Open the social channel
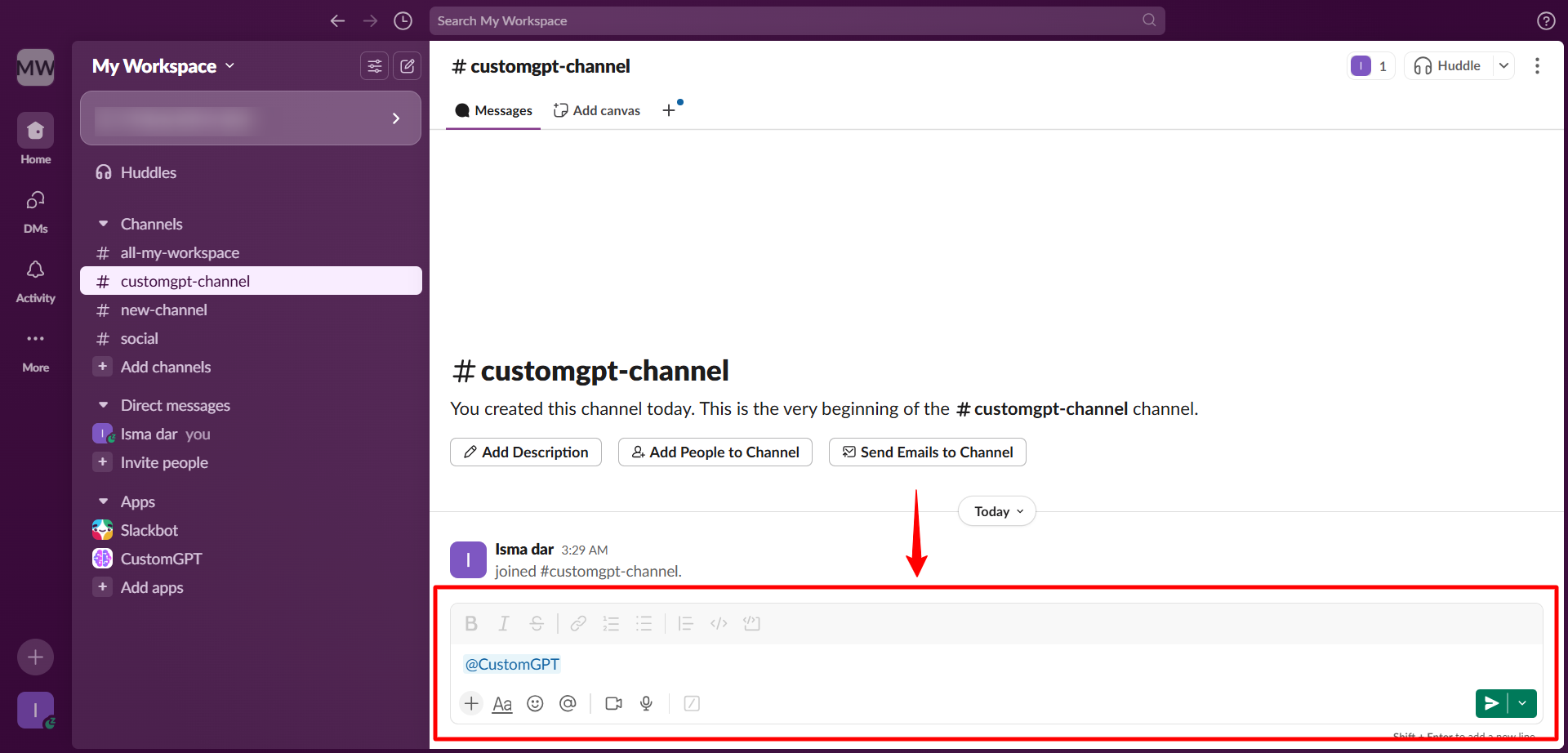This screenshot has height=753, width=1568. (x=251, y=338)
